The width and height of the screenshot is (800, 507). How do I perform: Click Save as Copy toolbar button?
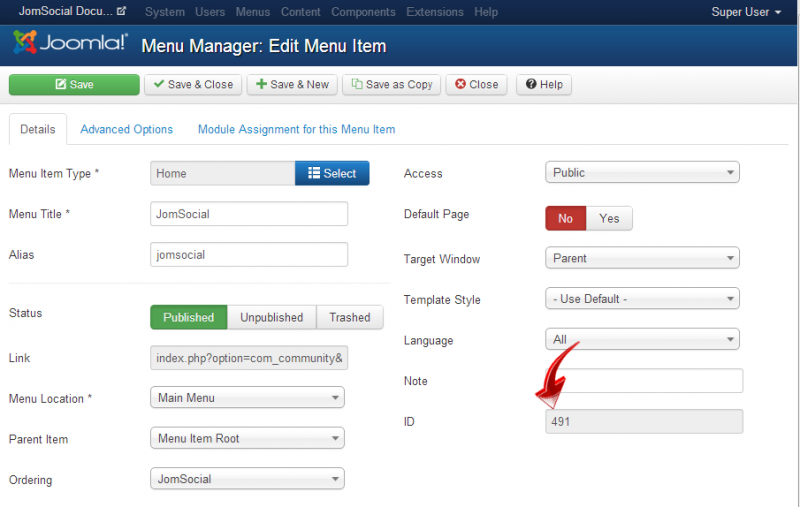coord(392,85)
